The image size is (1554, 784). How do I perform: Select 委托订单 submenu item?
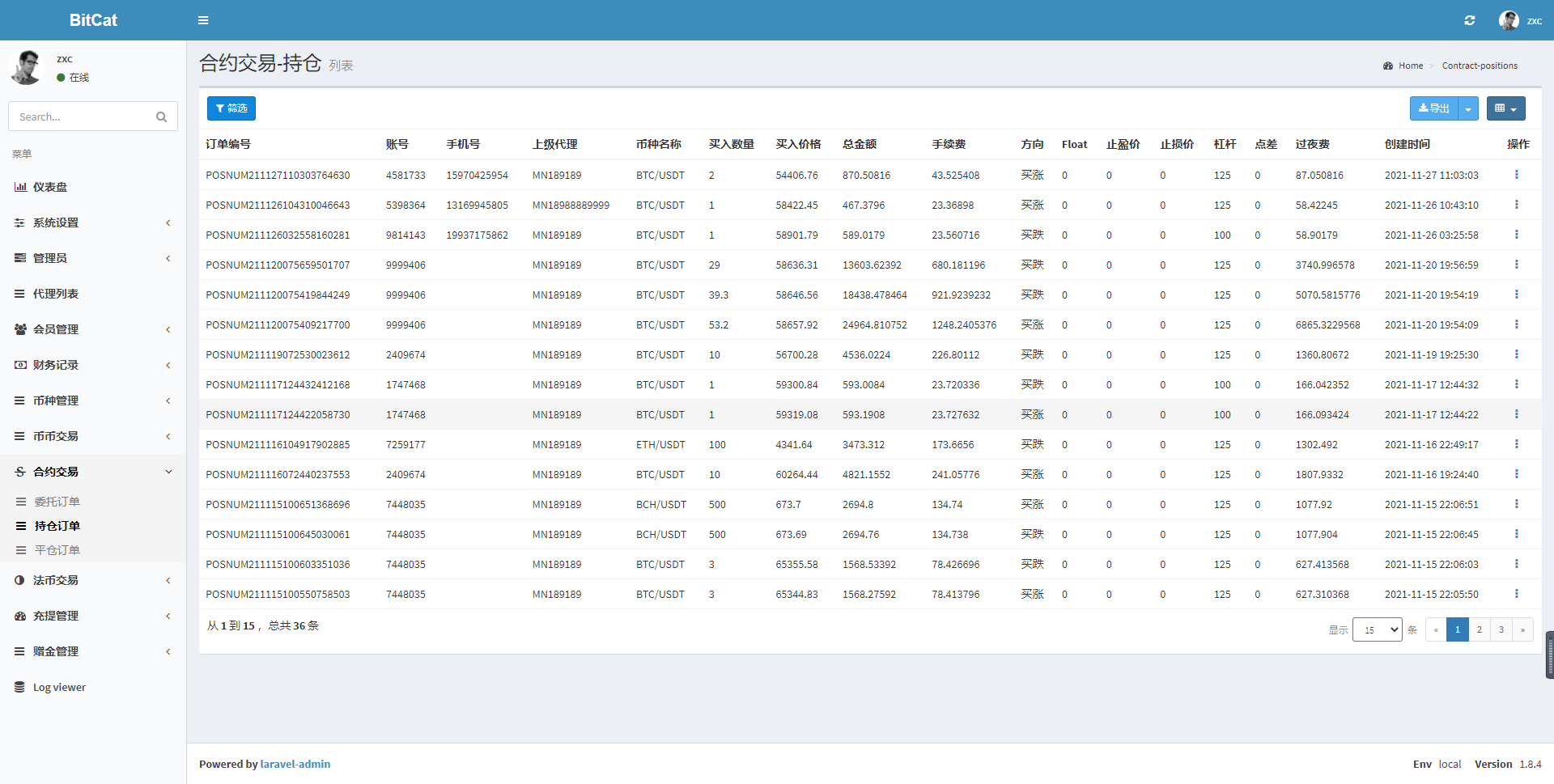93,502
